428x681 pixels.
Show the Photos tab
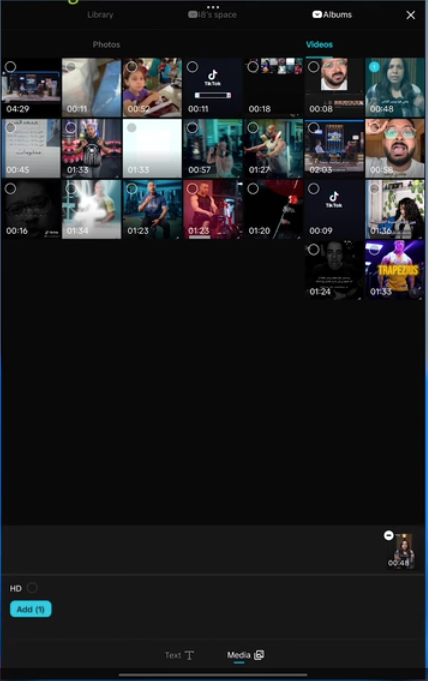pyautogui.click(x=106, y=44)
